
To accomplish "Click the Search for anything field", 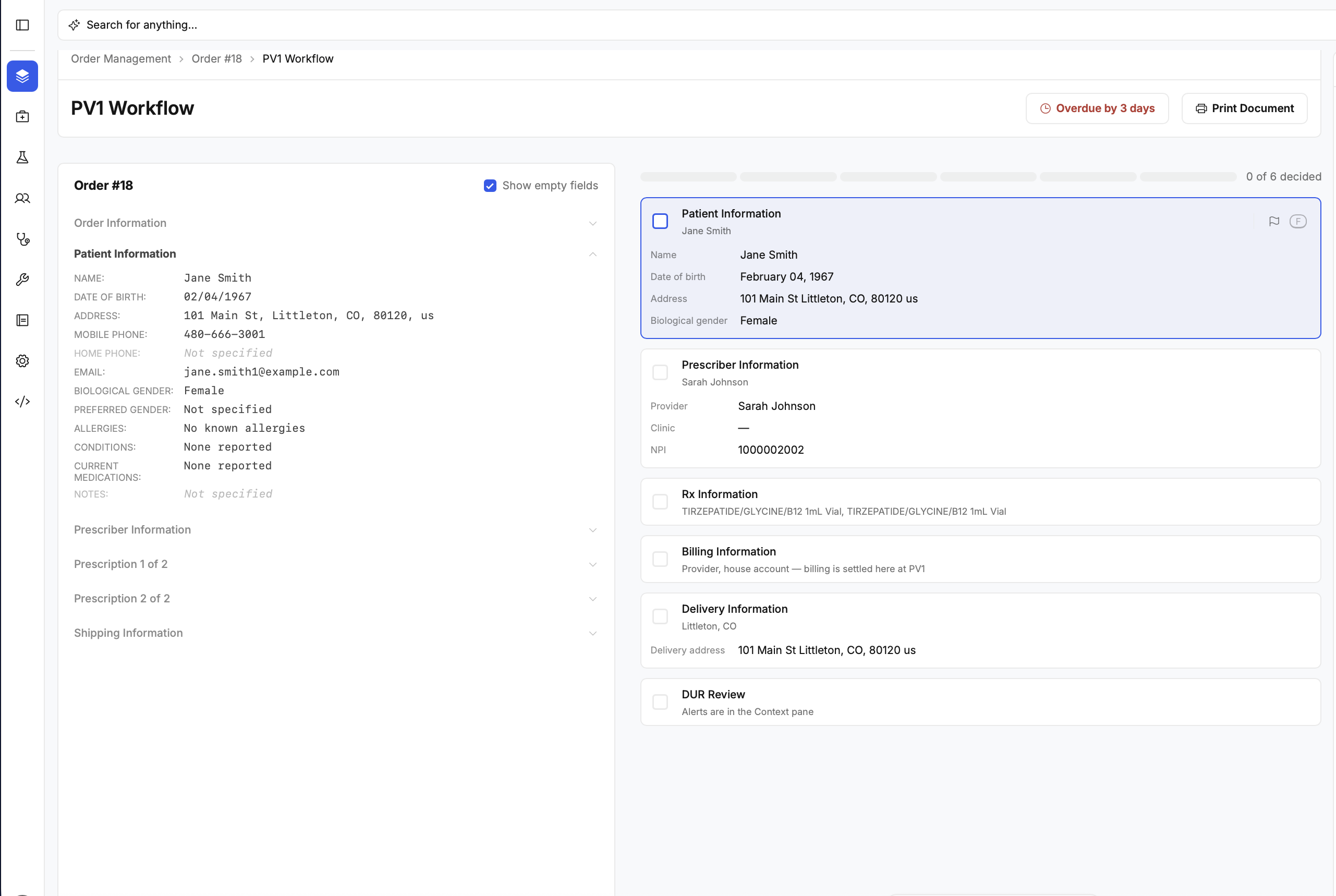I will click(697, 25).
